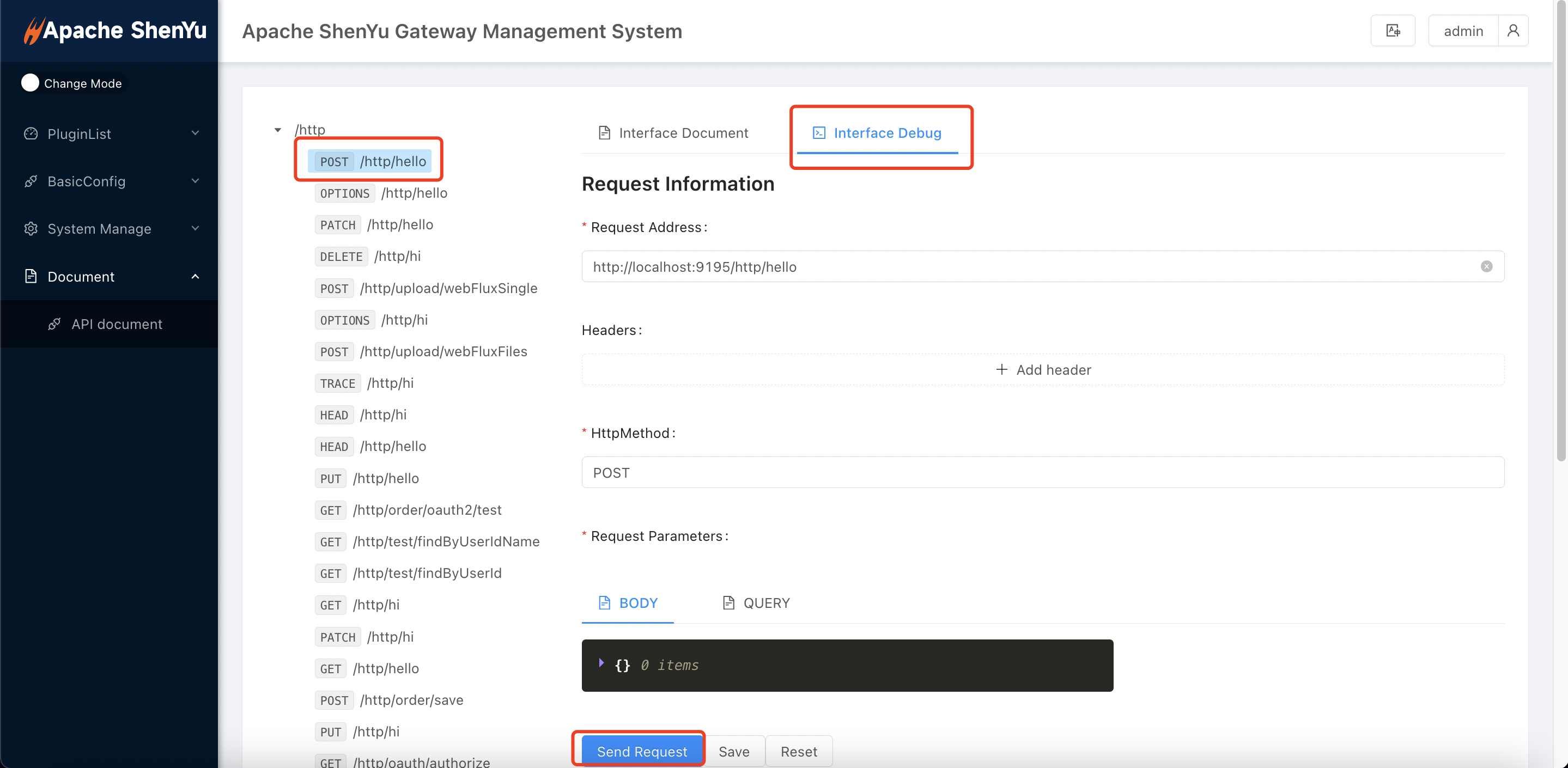Select DELETE /http/hi in the API tree
The width and height of the screenshot is (1568, 768).
point(369,256)
